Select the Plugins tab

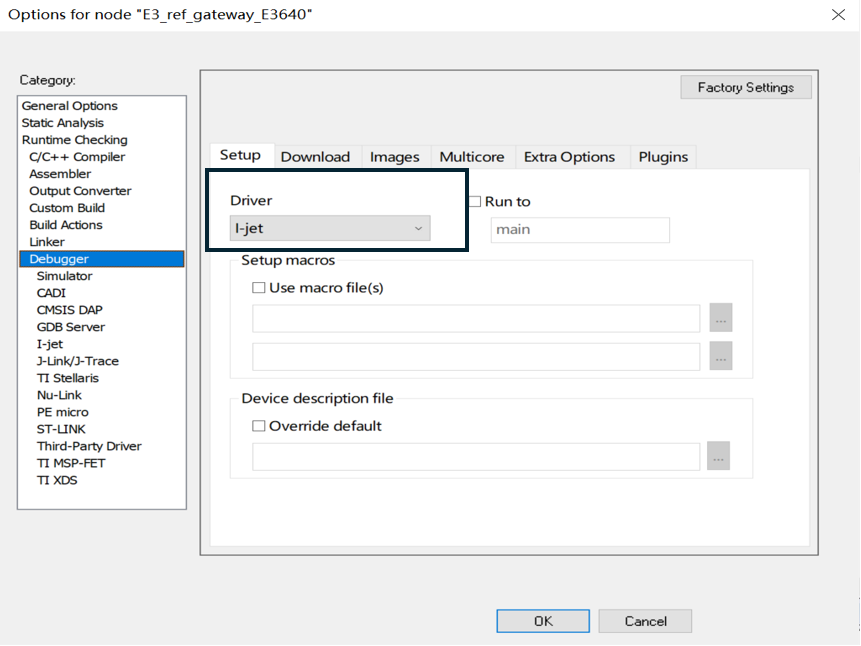tap(663, 157)
